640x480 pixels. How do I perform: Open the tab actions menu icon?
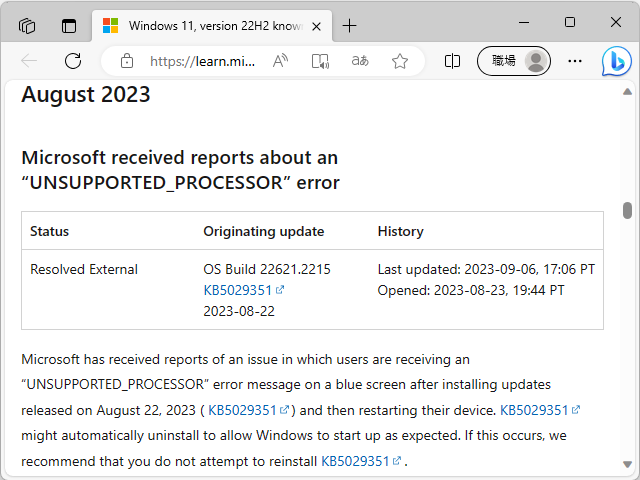69,26
